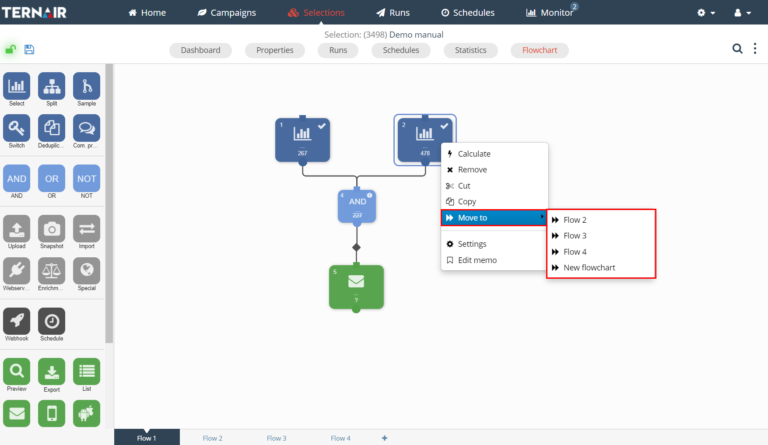Image resolution: width=768 pixels, height=445 pixels.
Task: Switch to Flow 3 bottom tab
Action: point(276,438)
